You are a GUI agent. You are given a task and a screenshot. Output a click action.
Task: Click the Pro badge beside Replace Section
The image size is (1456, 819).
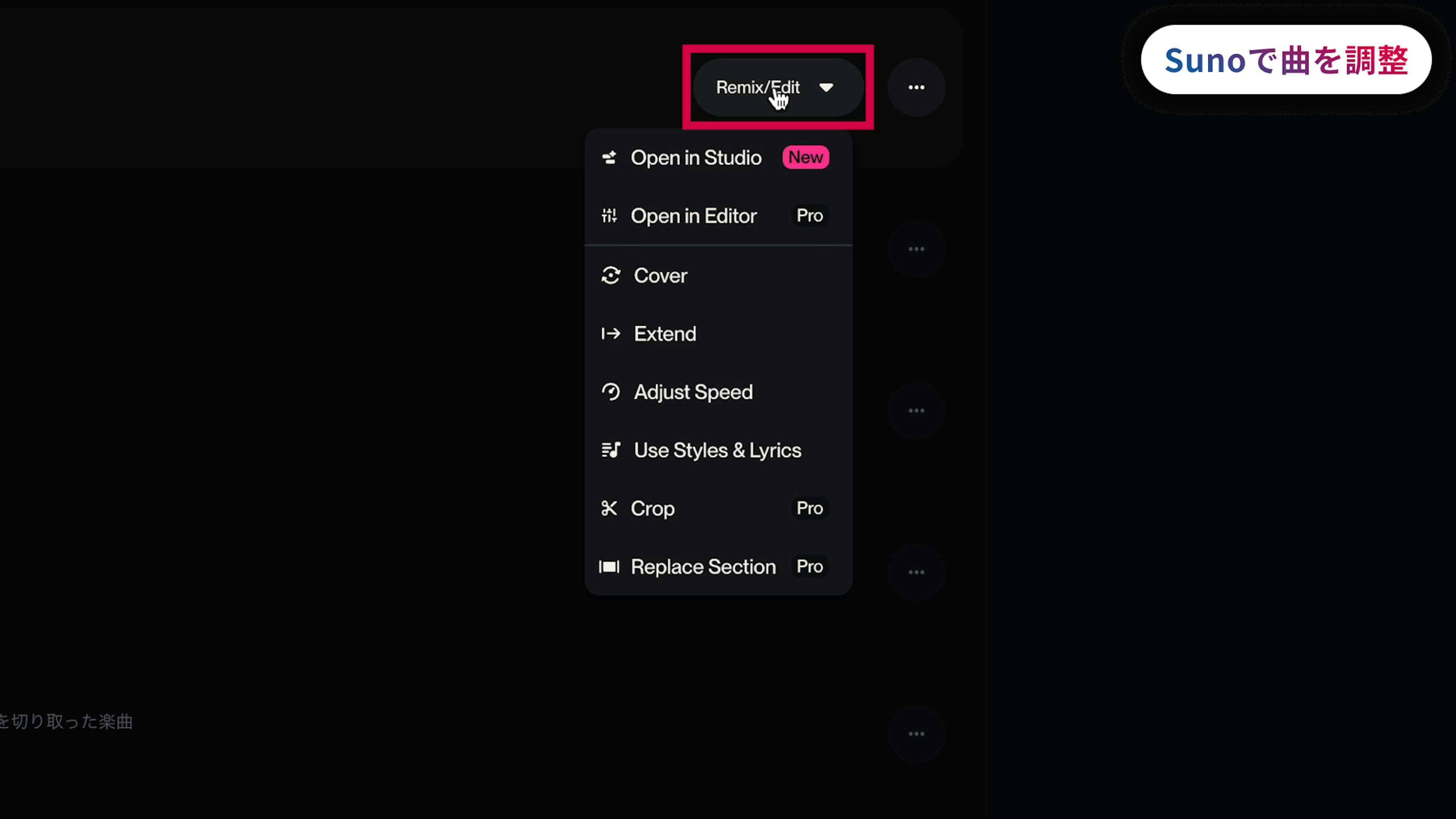point(810,566)
